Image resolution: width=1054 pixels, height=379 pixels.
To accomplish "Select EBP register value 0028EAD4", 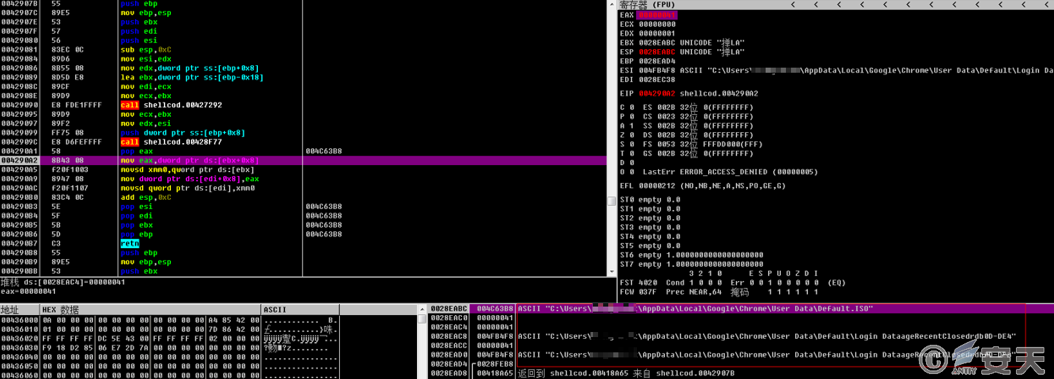I will click(657, 61).
